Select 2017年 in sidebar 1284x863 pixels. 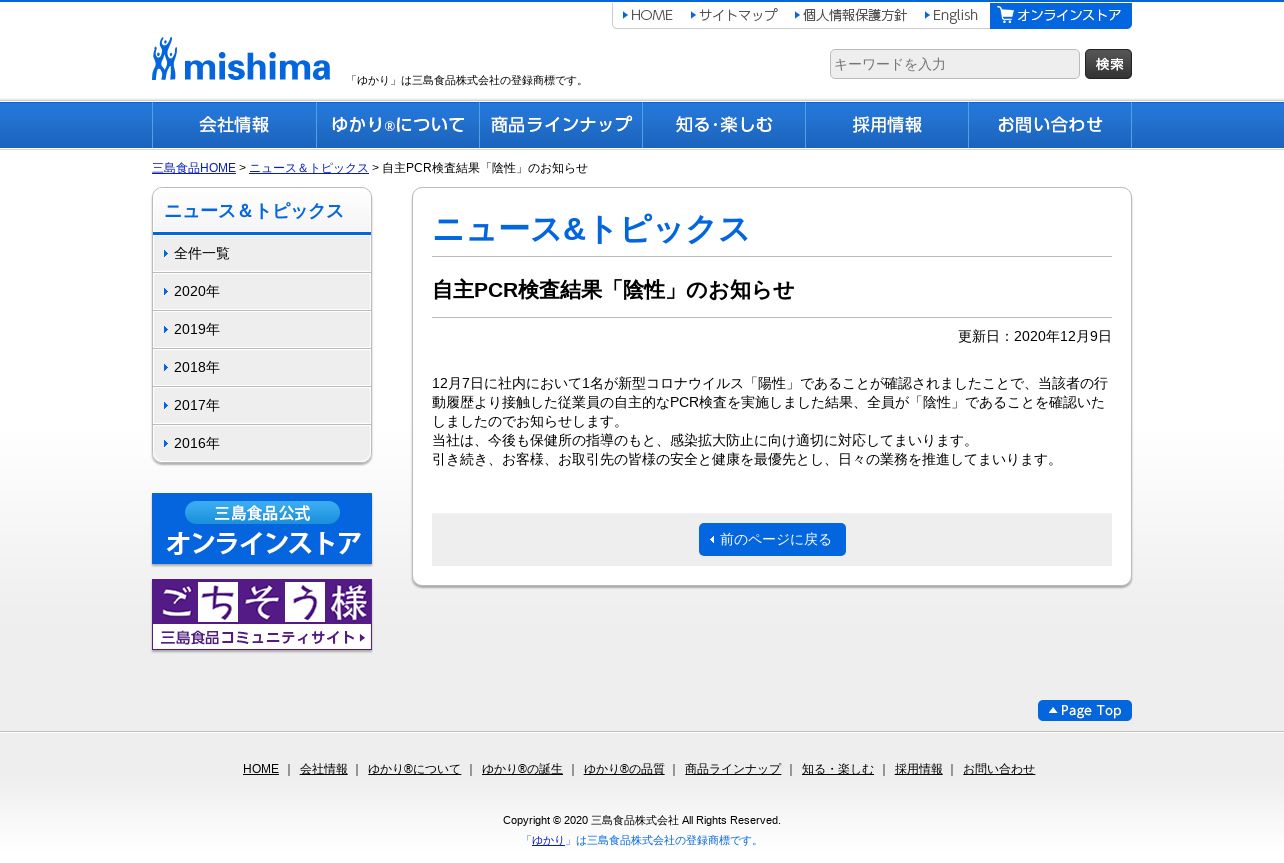tap(262, 406)
